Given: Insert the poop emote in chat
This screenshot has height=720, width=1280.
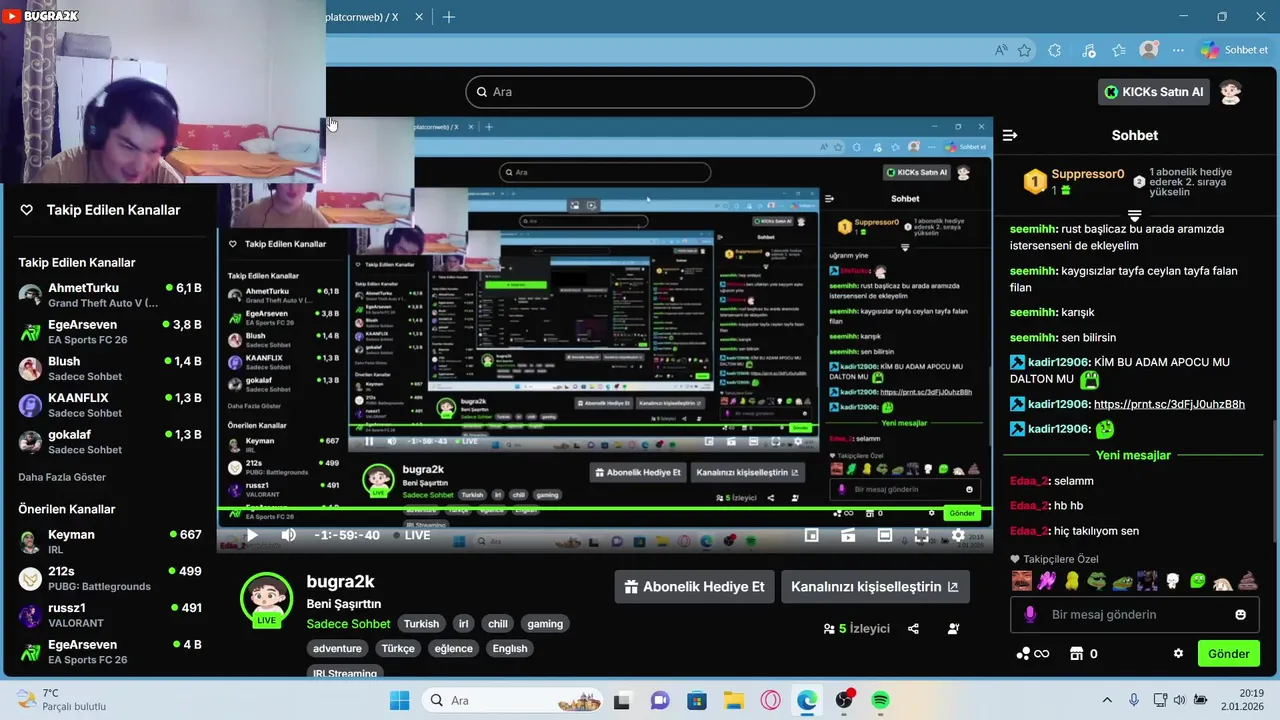Looking at the screenshot, I should point(1247,581).
